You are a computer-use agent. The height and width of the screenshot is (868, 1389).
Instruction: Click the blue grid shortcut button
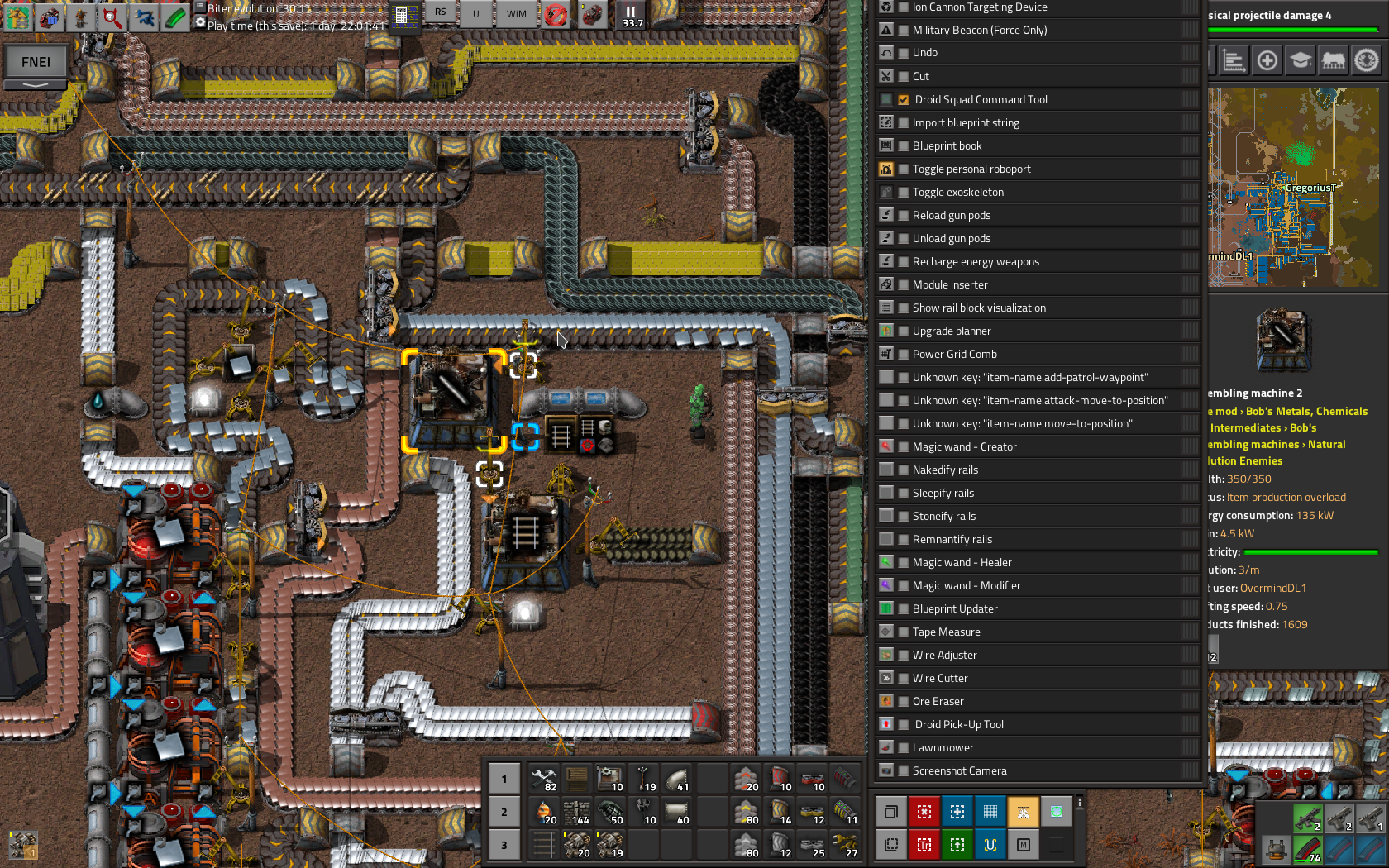[990, 812]
